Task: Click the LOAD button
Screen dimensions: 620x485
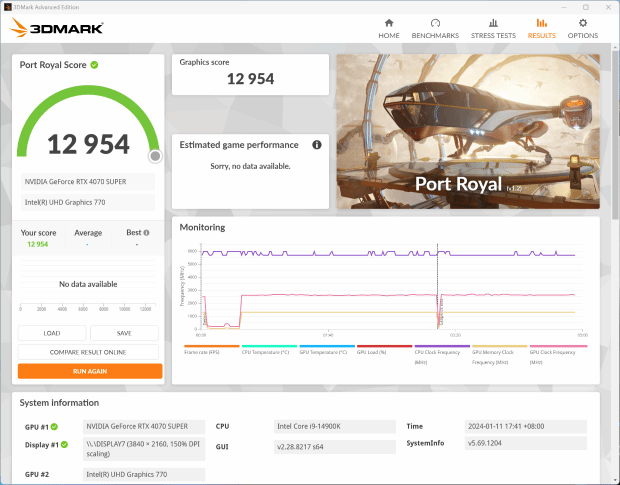Action: (x=52, y=333)
